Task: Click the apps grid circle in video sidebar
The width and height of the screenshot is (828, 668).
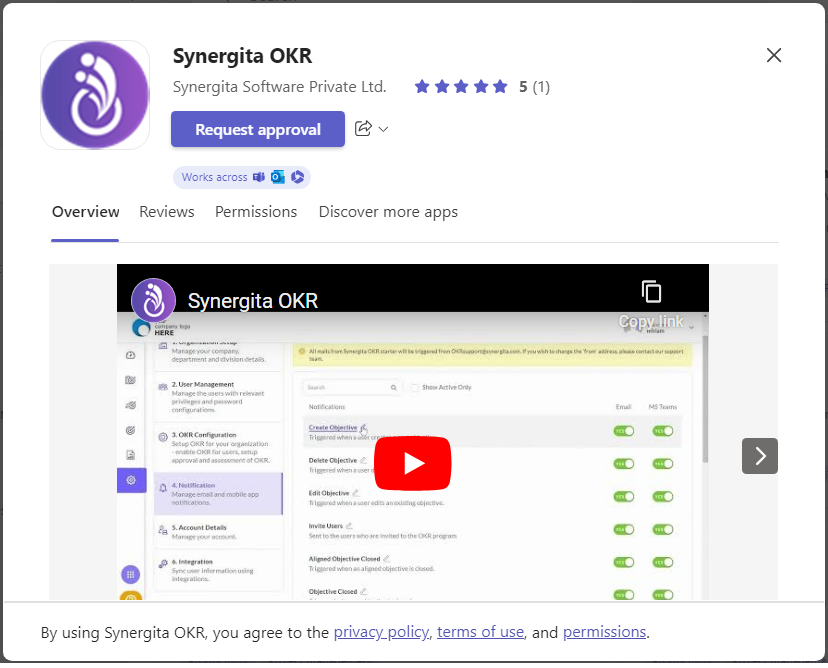Action: 130,575
